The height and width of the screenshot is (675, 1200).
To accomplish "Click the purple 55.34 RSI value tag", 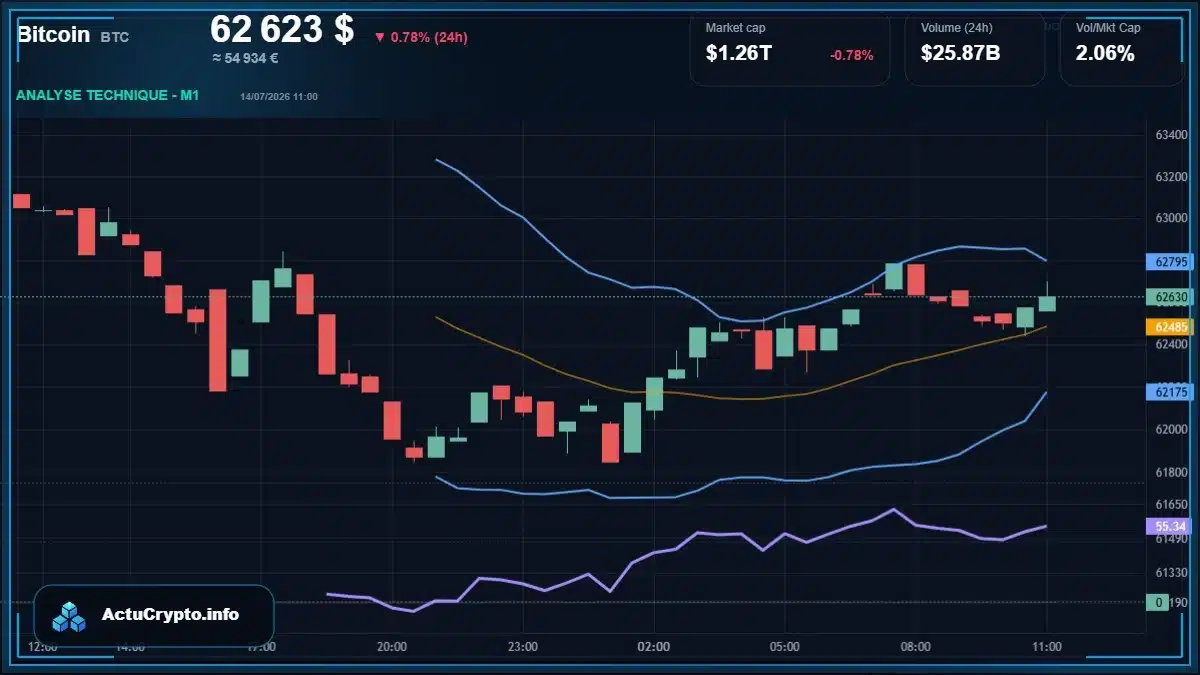I will (x=1169, y=526).
